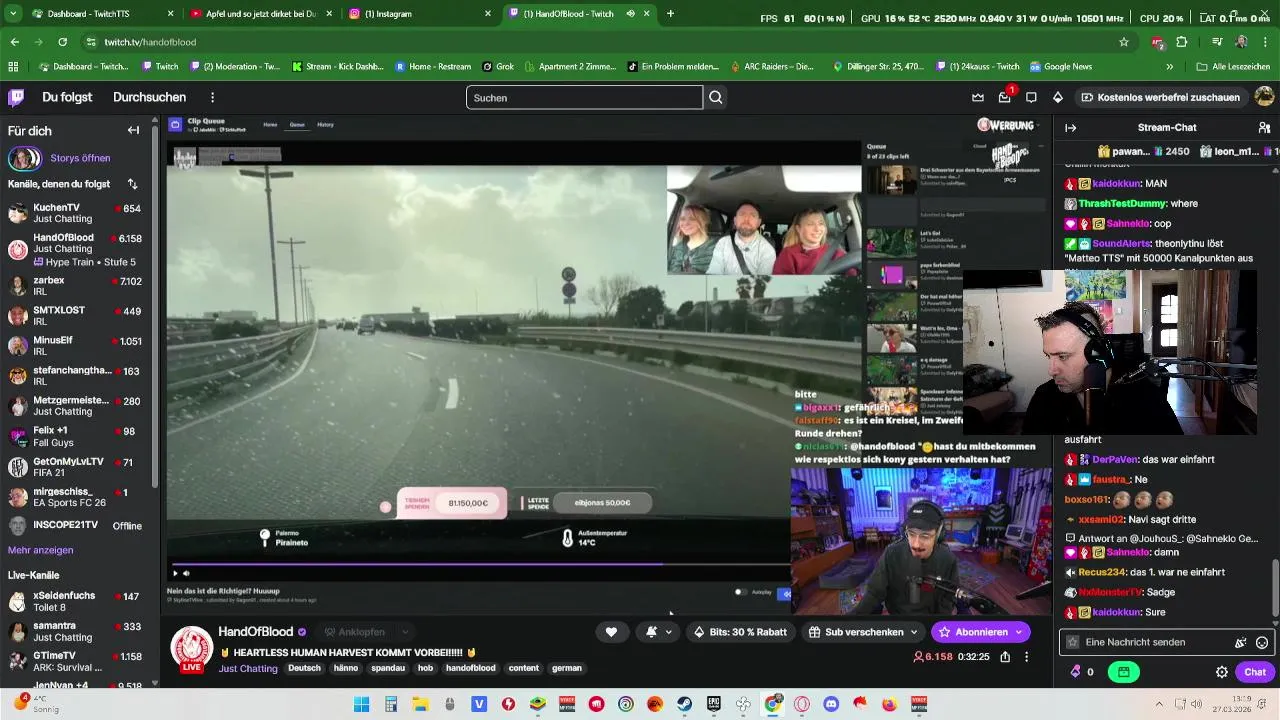Expand the Abonnieren dropdown button
The width and height of the screenshot is (1280, 720).
1019,632
